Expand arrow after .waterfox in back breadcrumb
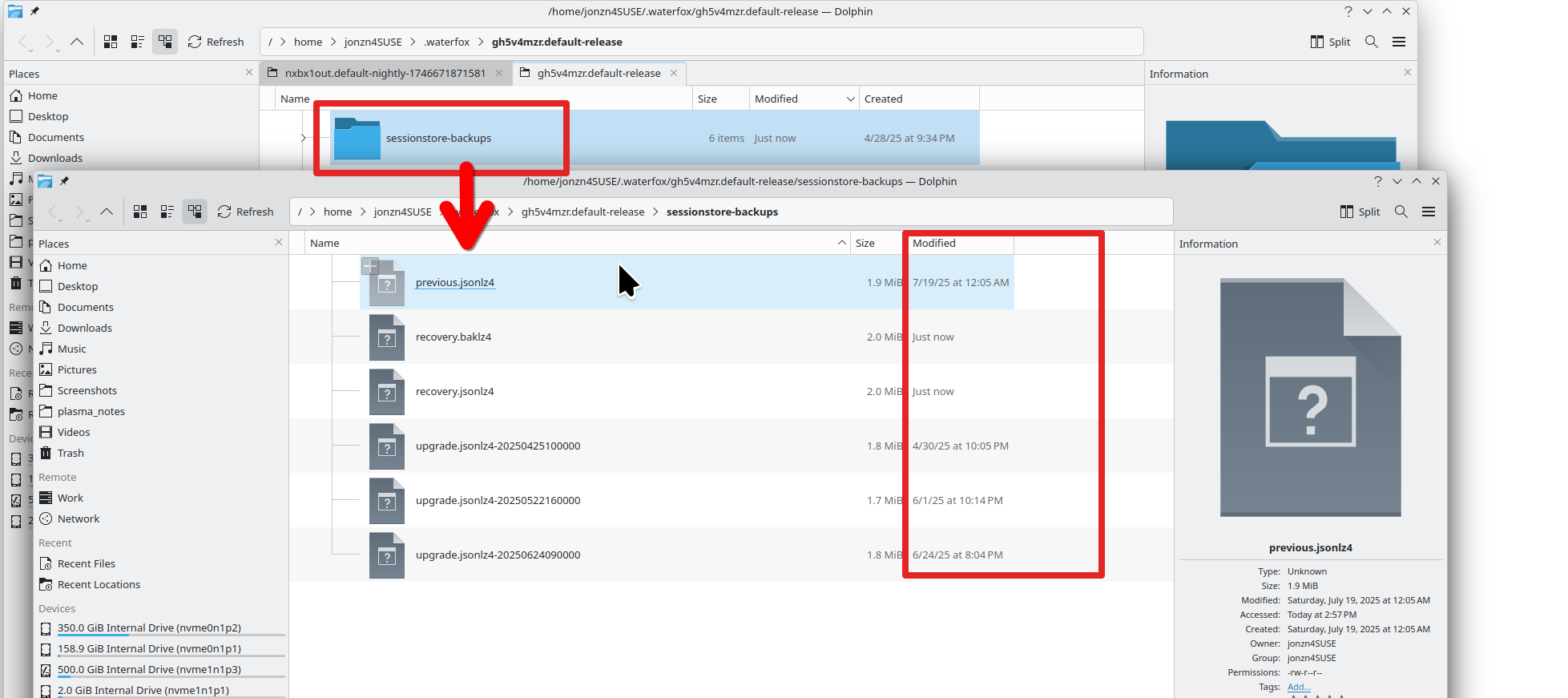Screen dimensions: 1568x698 482,42
